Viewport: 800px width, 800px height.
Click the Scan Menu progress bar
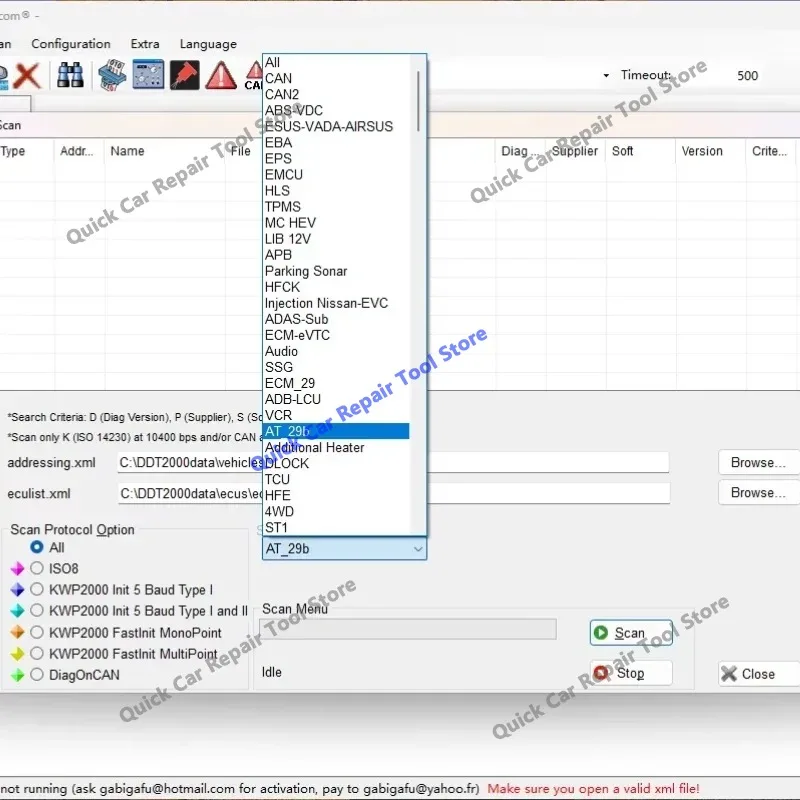[408, 629]
